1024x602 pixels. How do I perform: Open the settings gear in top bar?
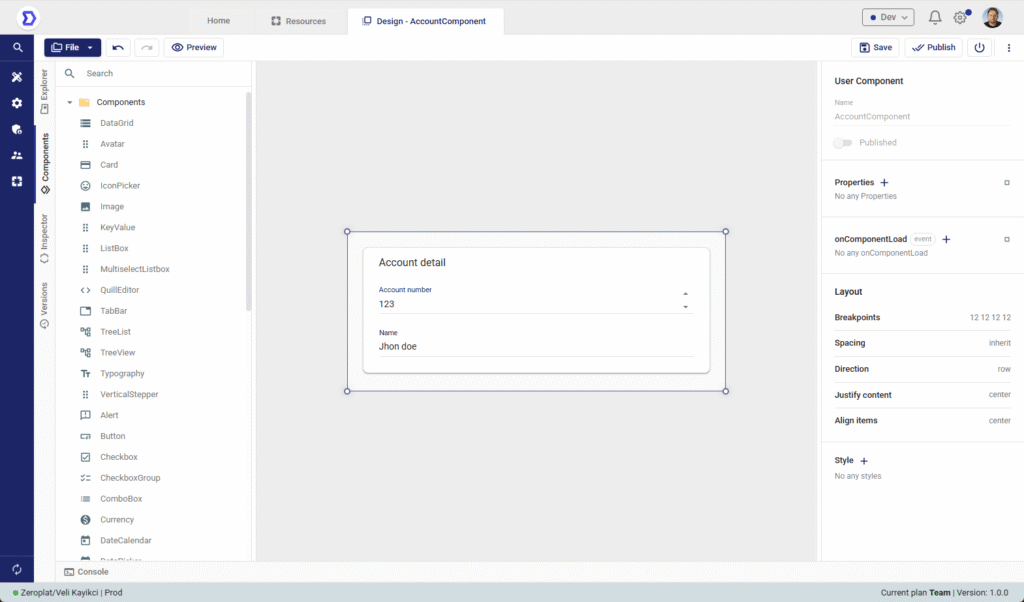[x=960, y=18]
